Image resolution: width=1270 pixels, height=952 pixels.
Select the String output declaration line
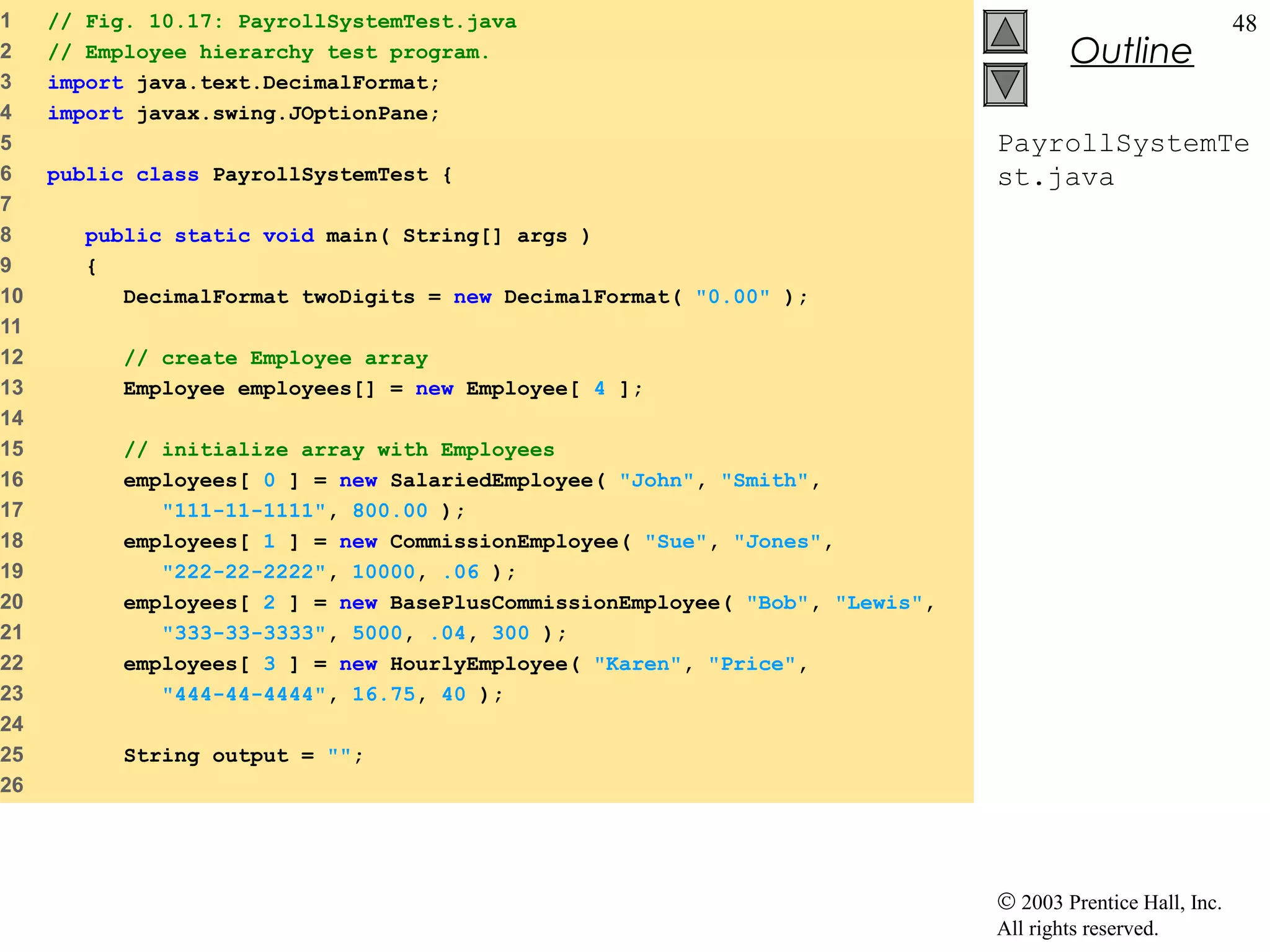pyautogui.click(x=244, y=756)
